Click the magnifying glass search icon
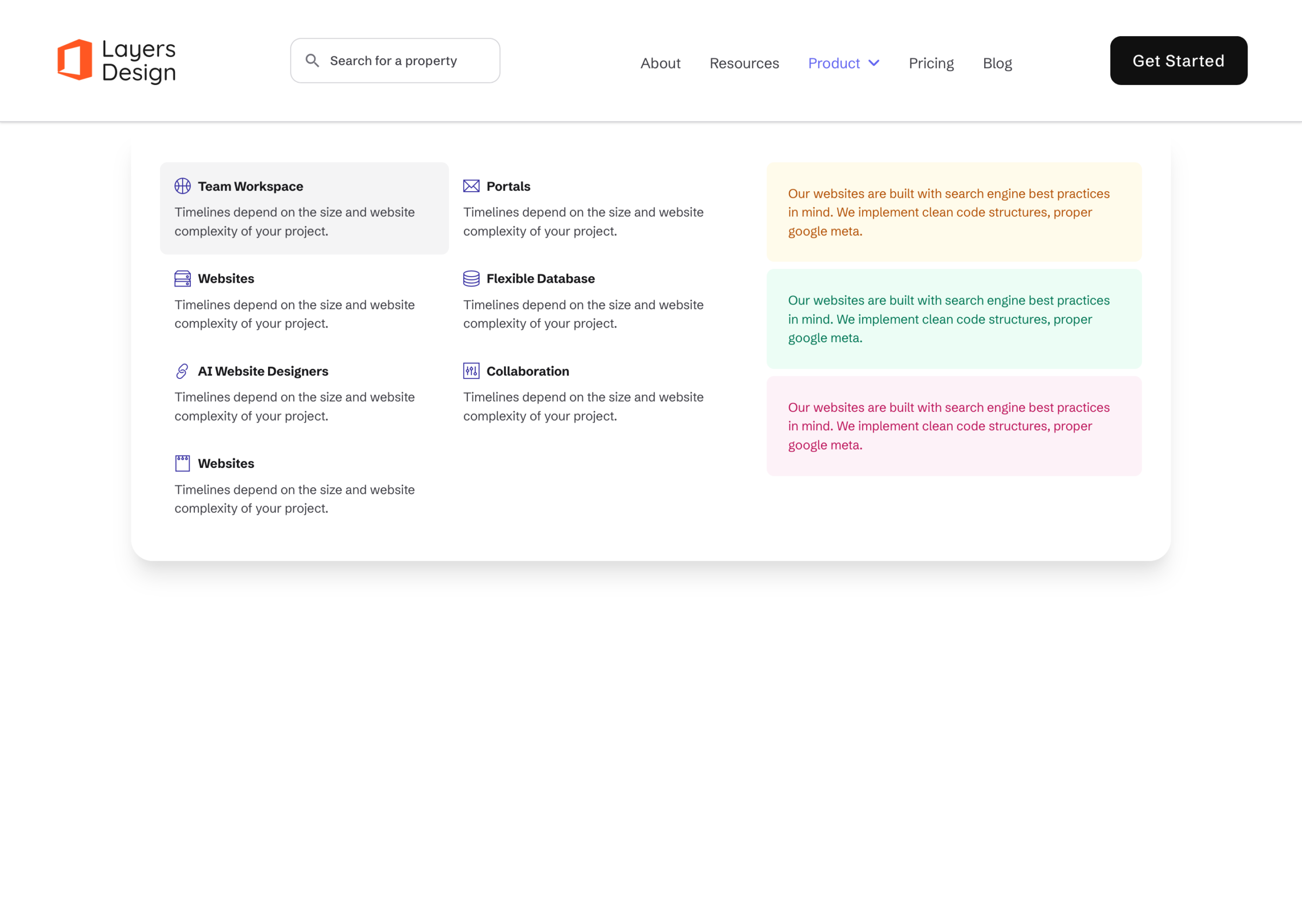Screen dimensions: 1302x924 pos(312,61)
